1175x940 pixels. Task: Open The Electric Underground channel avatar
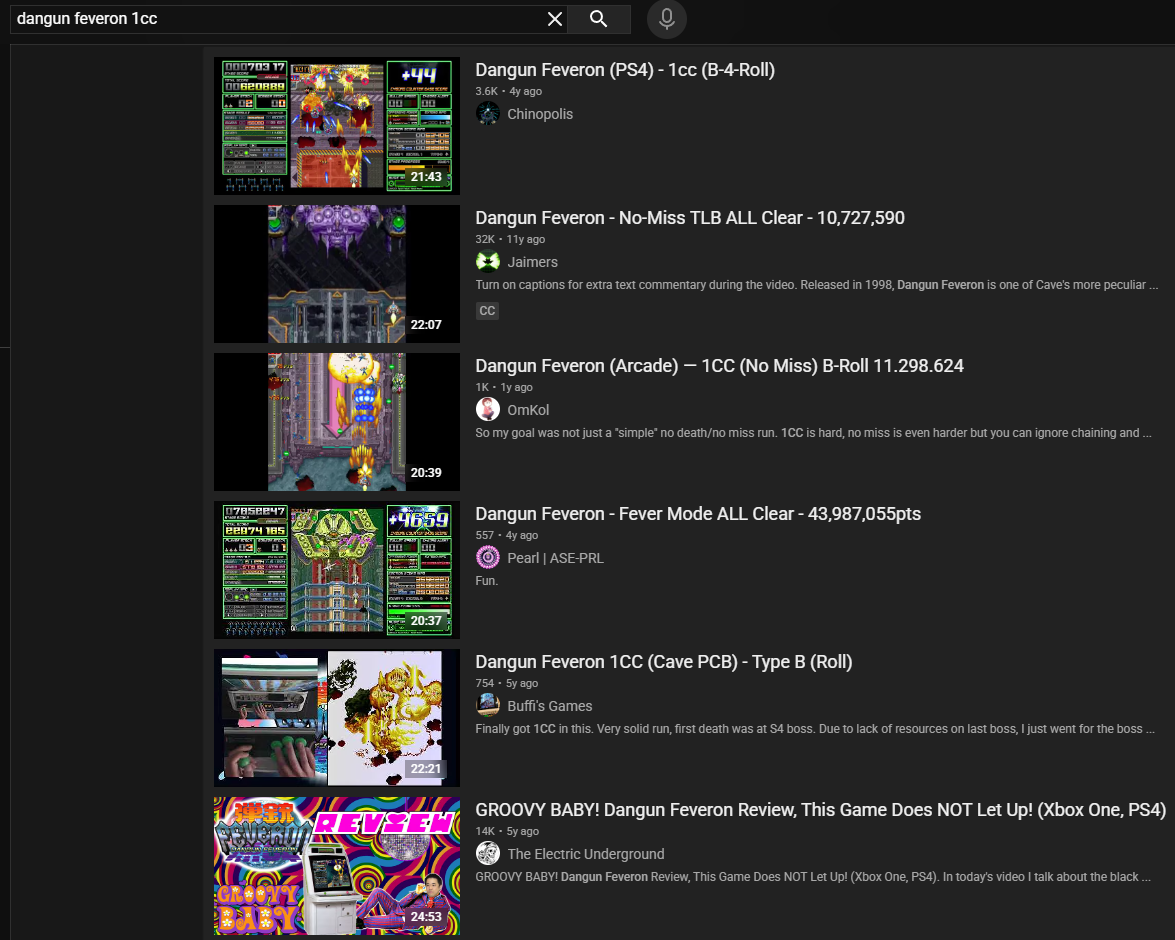[x=488, y=853]
